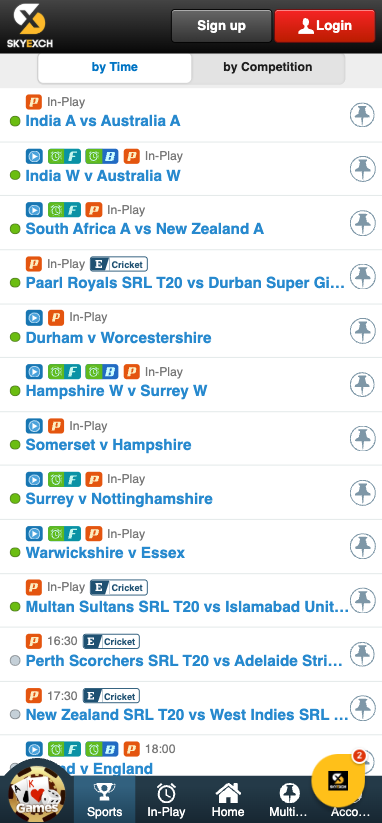Screen dimensions: 382x823
Task: Click Premium P icon on Somerset v Hampshire
Action: point(56,426)
